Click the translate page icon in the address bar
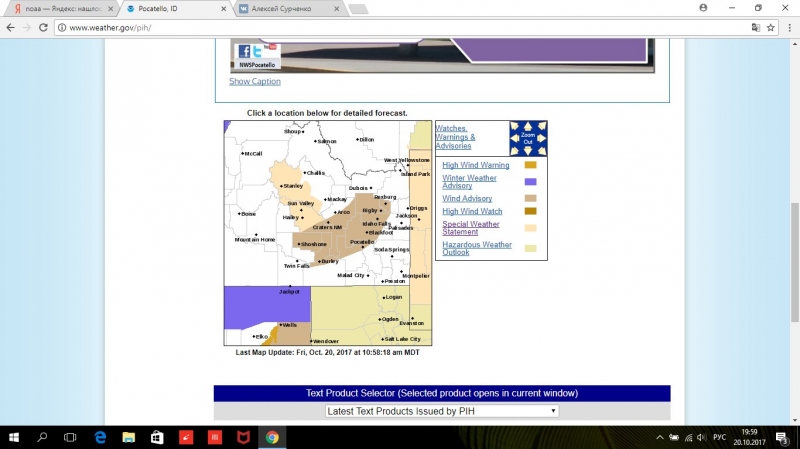This screenshot has height=449, width=800. coord(756,28)
